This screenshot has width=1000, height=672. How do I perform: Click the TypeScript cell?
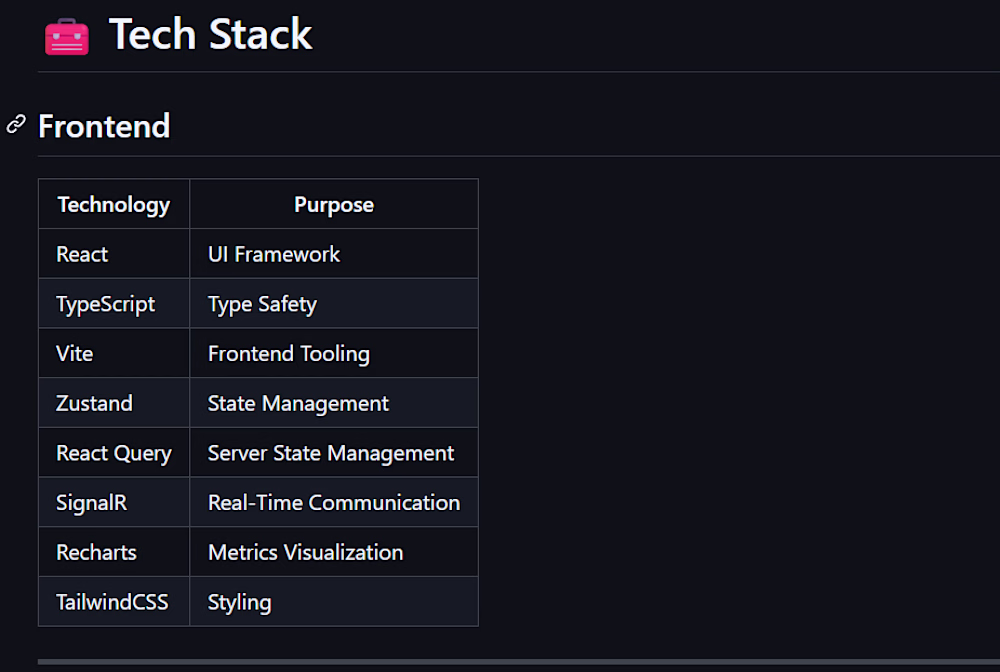point(114,303)
